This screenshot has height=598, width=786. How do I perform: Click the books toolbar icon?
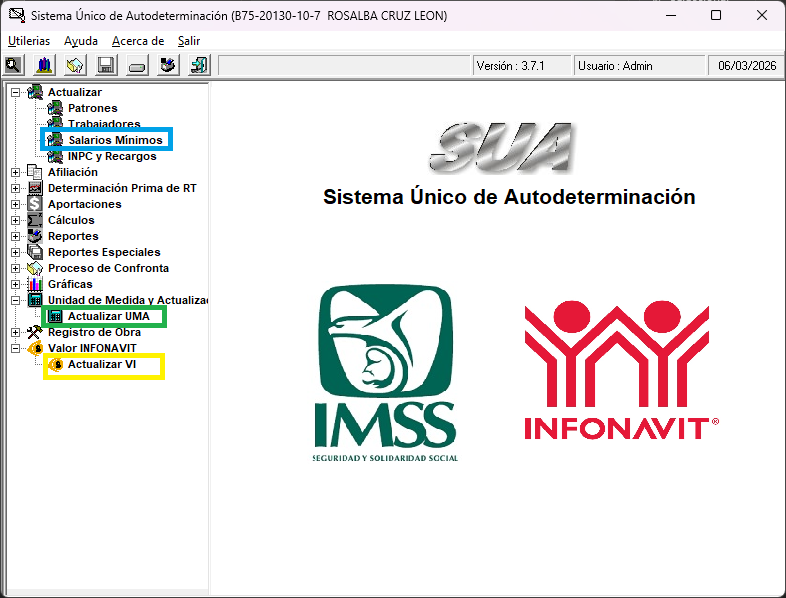pyautogui.click(x=44, y=66)
